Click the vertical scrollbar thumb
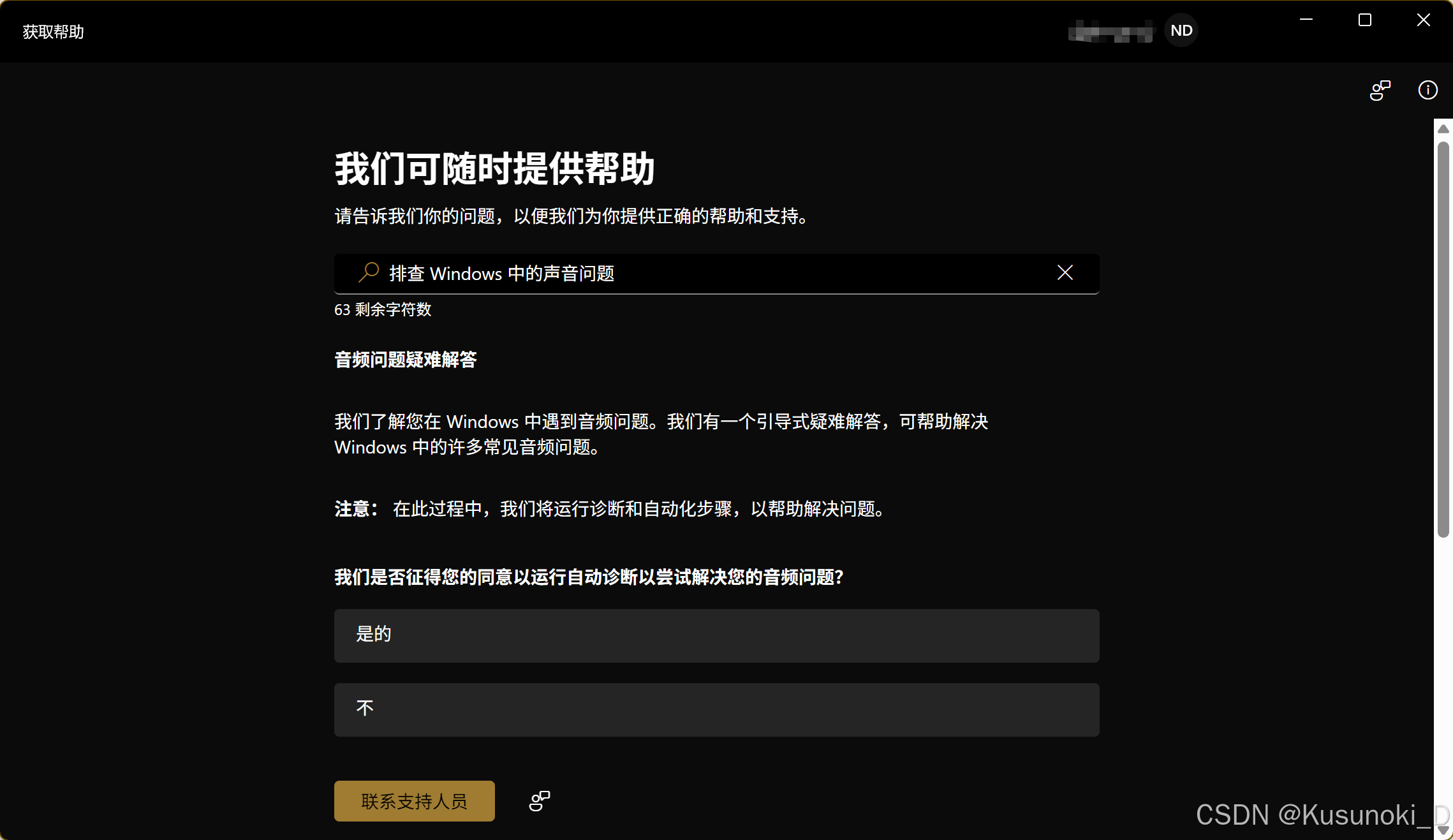This screenshot has width=1453, height=840. pyautogui.click(x=1443, y=338)
